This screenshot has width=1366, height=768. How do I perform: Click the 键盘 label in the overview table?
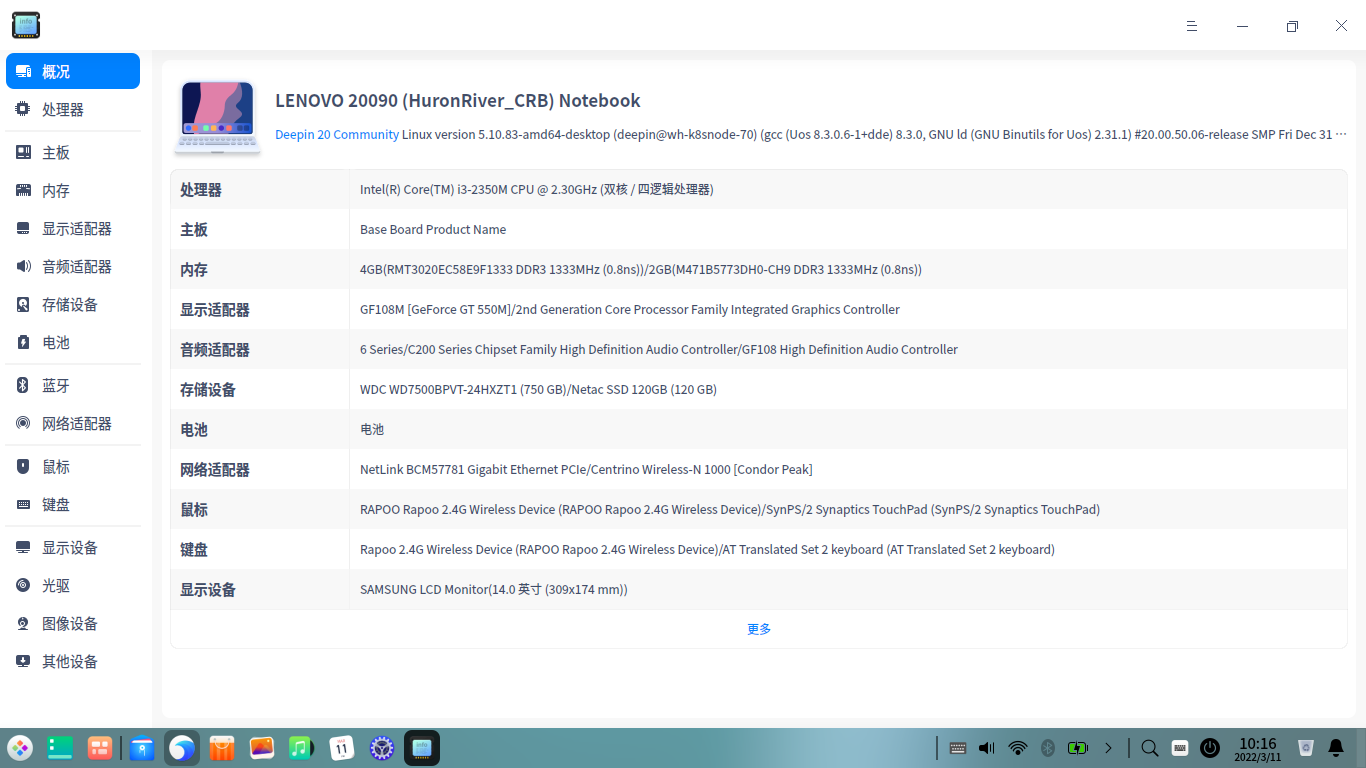[194, 549]
